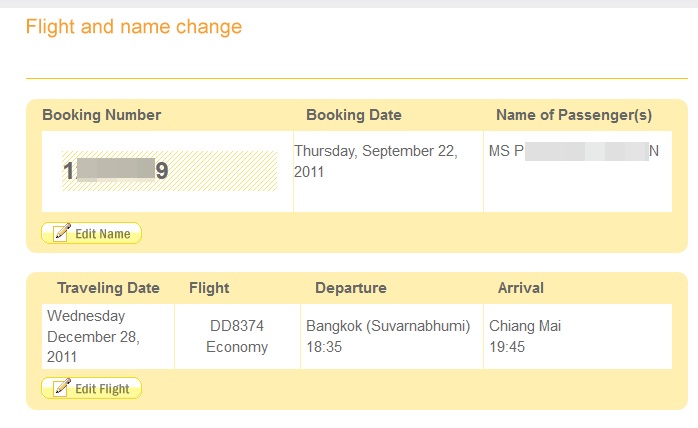Click the Name of Passenger(s) header
This screenshot has width=698, height=428.
pos(574,115)
